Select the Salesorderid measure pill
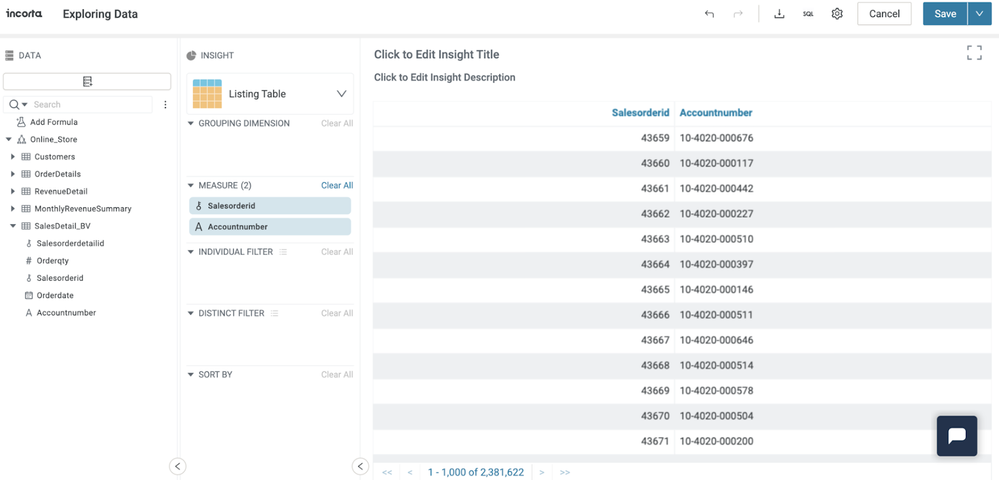This screenshot has height=480, width=999. pyautogui.click(x=270, y=206)
